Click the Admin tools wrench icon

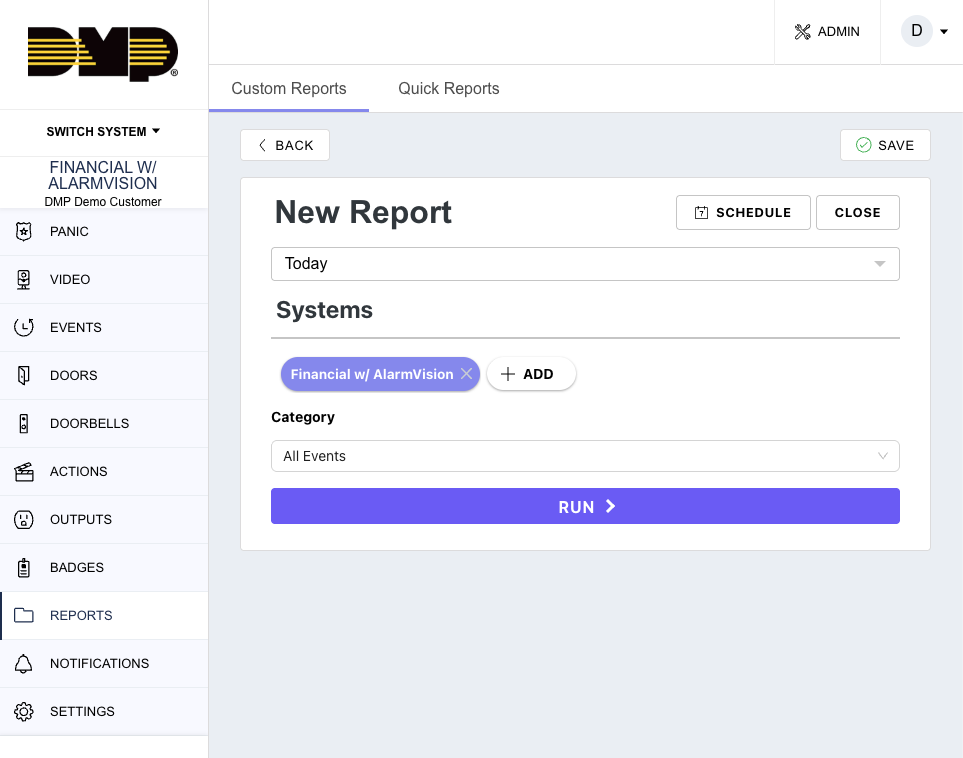pyautogui.click(x=802, y=31)
